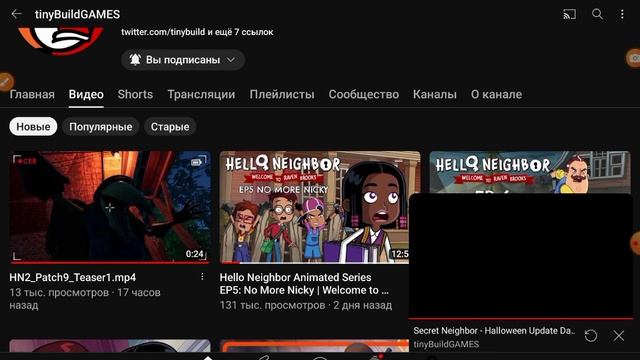
Task: Select the Видео tab
Action: tap(86, 94)
